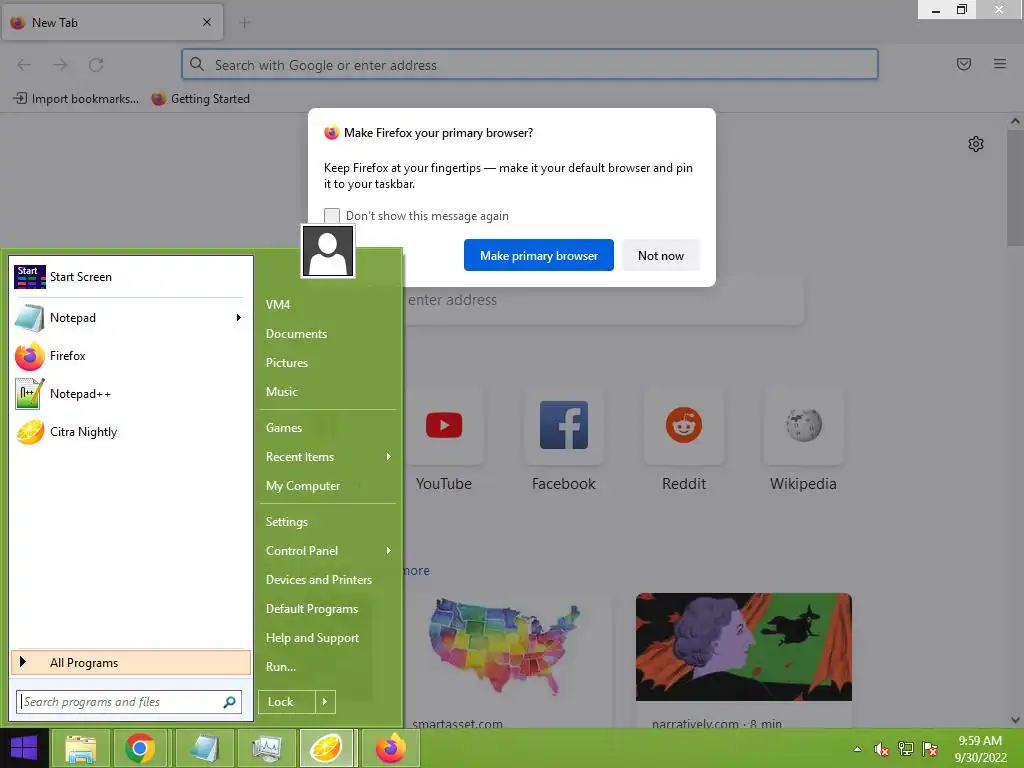The image size is (1024, 768).
Task: Open Music from the Start menu
Action: tap(282, 392)
